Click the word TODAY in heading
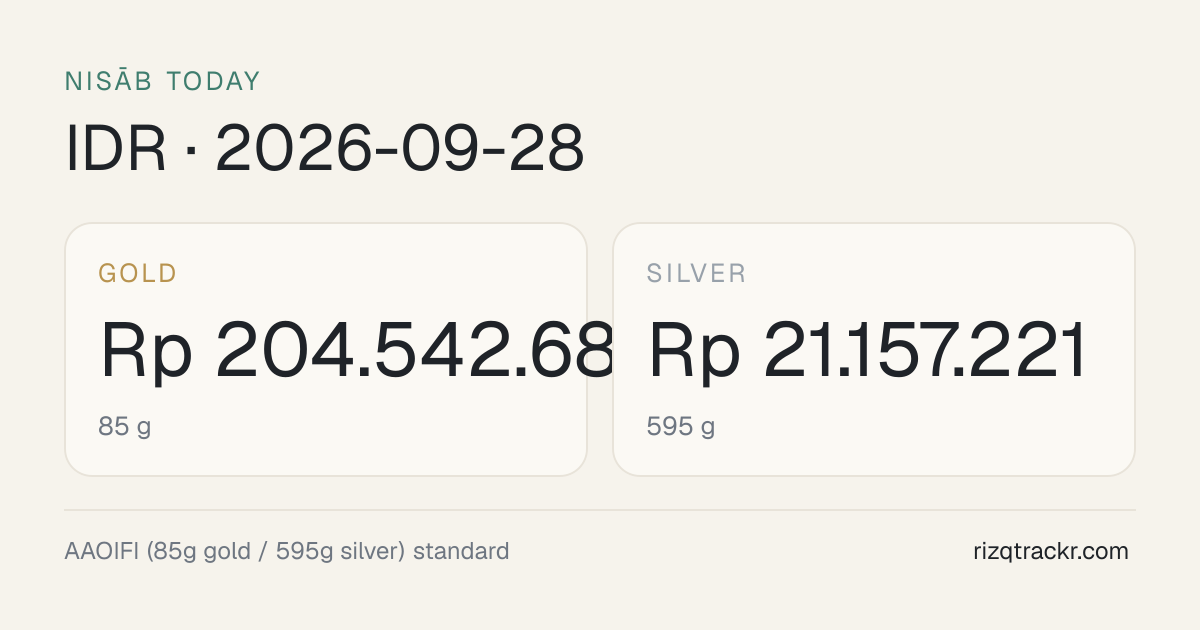The image size is (1200, 630). pyautogui.click(x=213, y=81)
